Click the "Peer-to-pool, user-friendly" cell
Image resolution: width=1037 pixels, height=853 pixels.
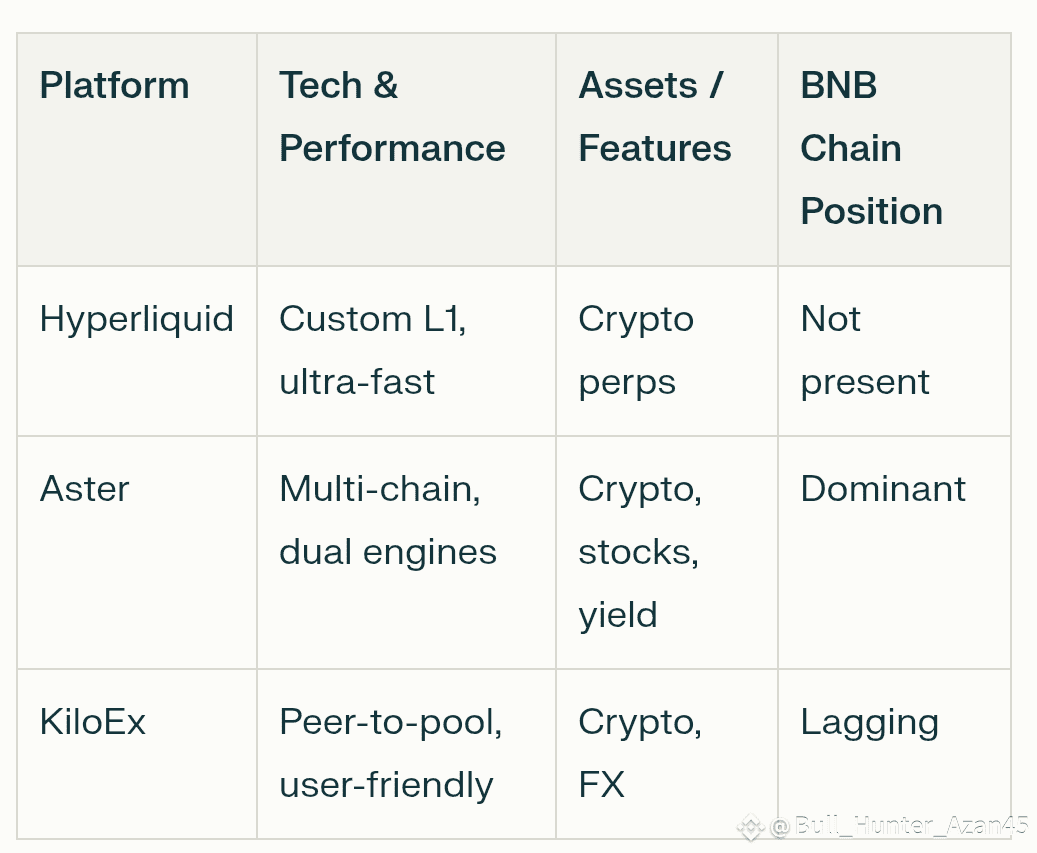390,753
